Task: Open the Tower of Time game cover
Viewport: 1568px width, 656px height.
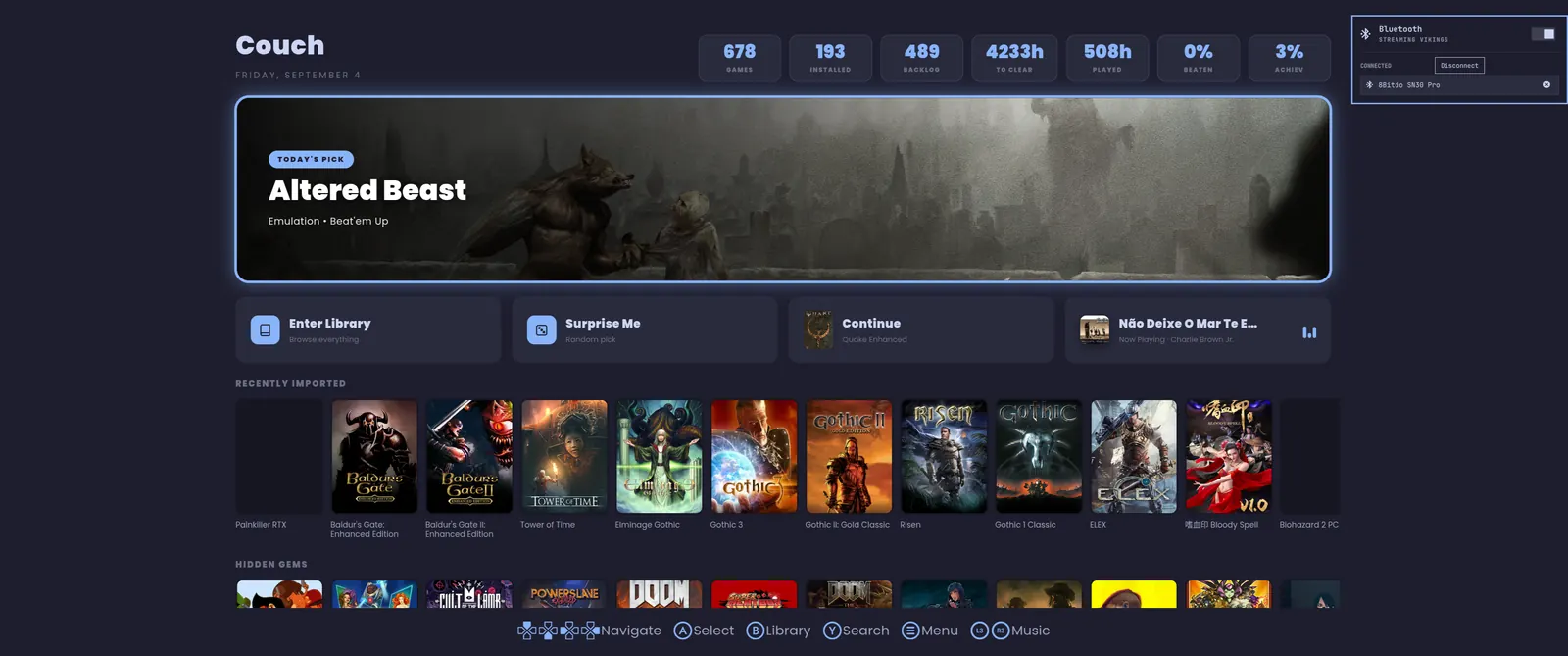Action: click(564, 456)
